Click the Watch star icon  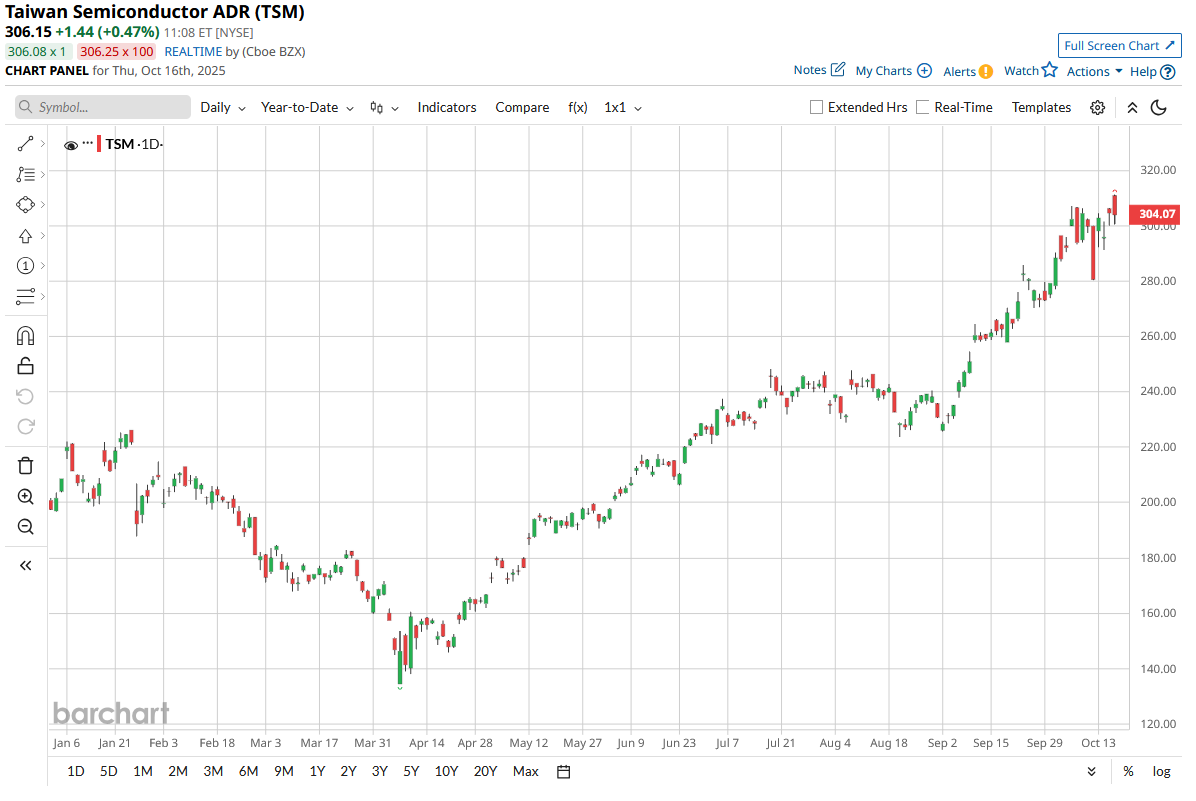click(x=1050, y=69)
